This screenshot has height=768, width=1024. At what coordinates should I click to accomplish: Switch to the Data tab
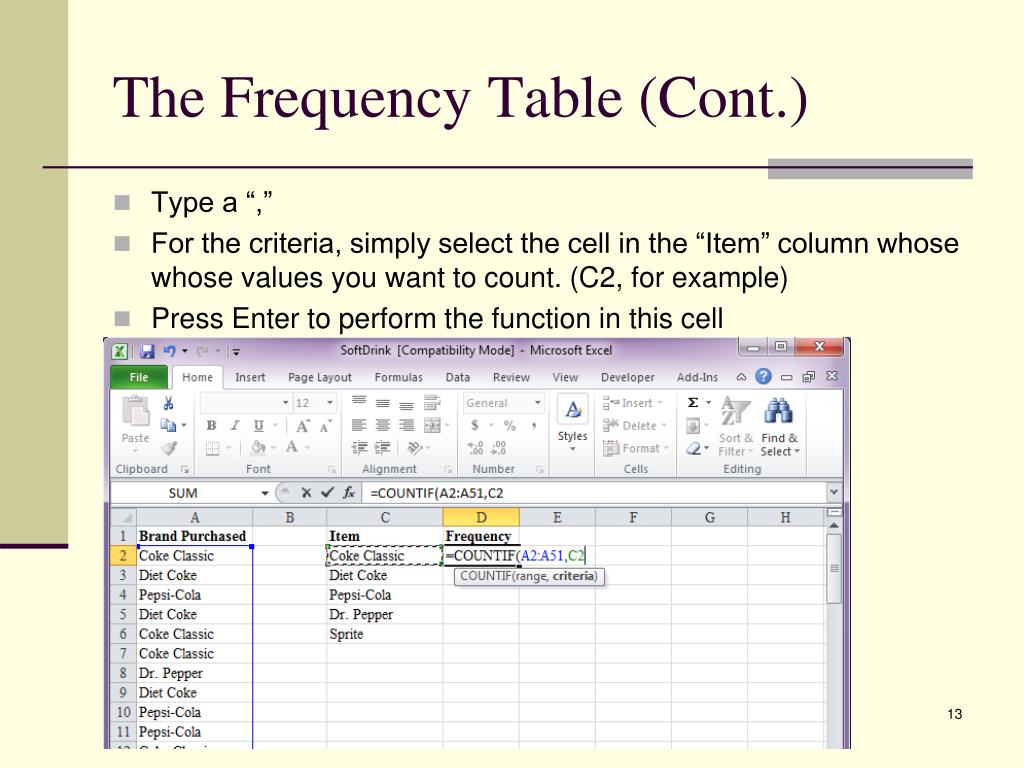pyautogui.click(x=458, y=377)
